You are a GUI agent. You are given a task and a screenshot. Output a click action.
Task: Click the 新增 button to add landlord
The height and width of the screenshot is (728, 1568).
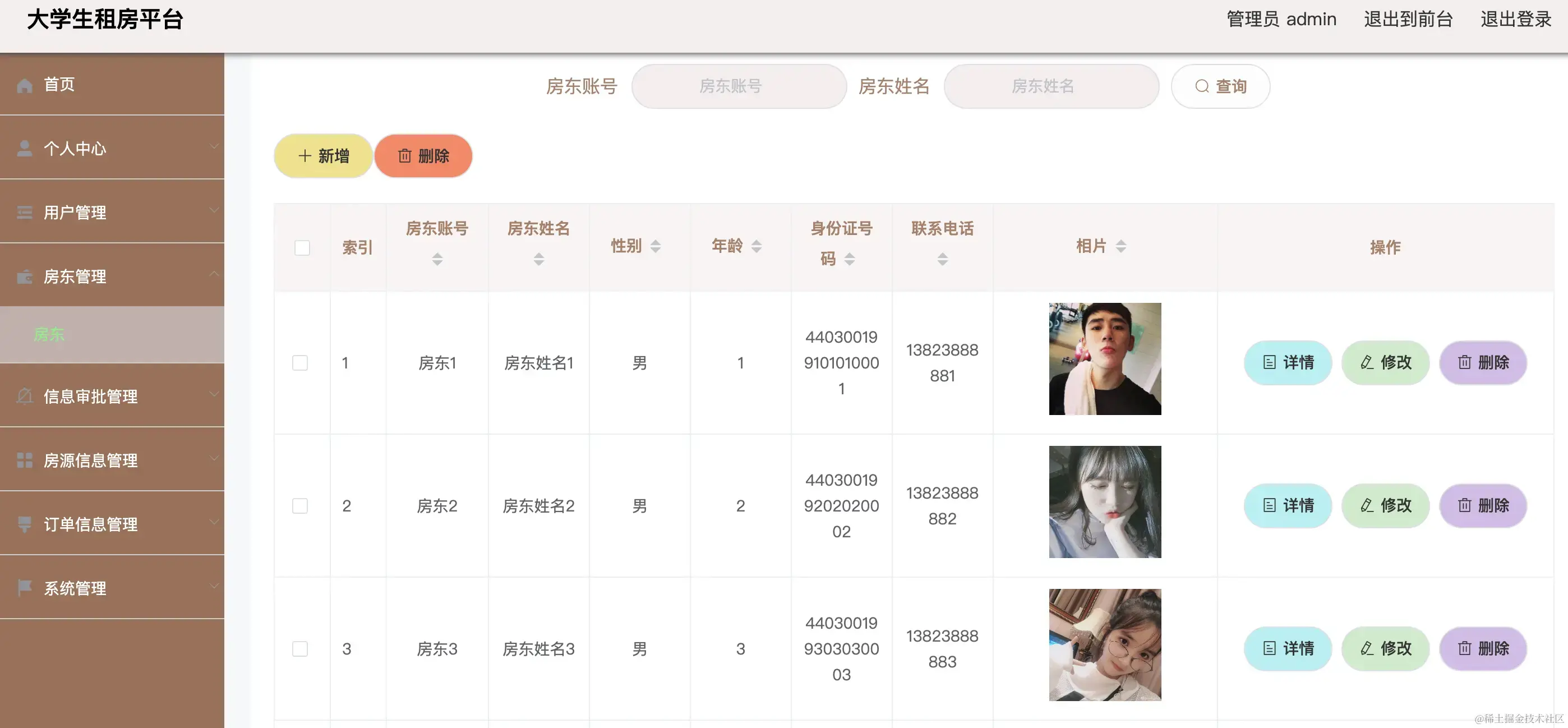tap(322, 156)
